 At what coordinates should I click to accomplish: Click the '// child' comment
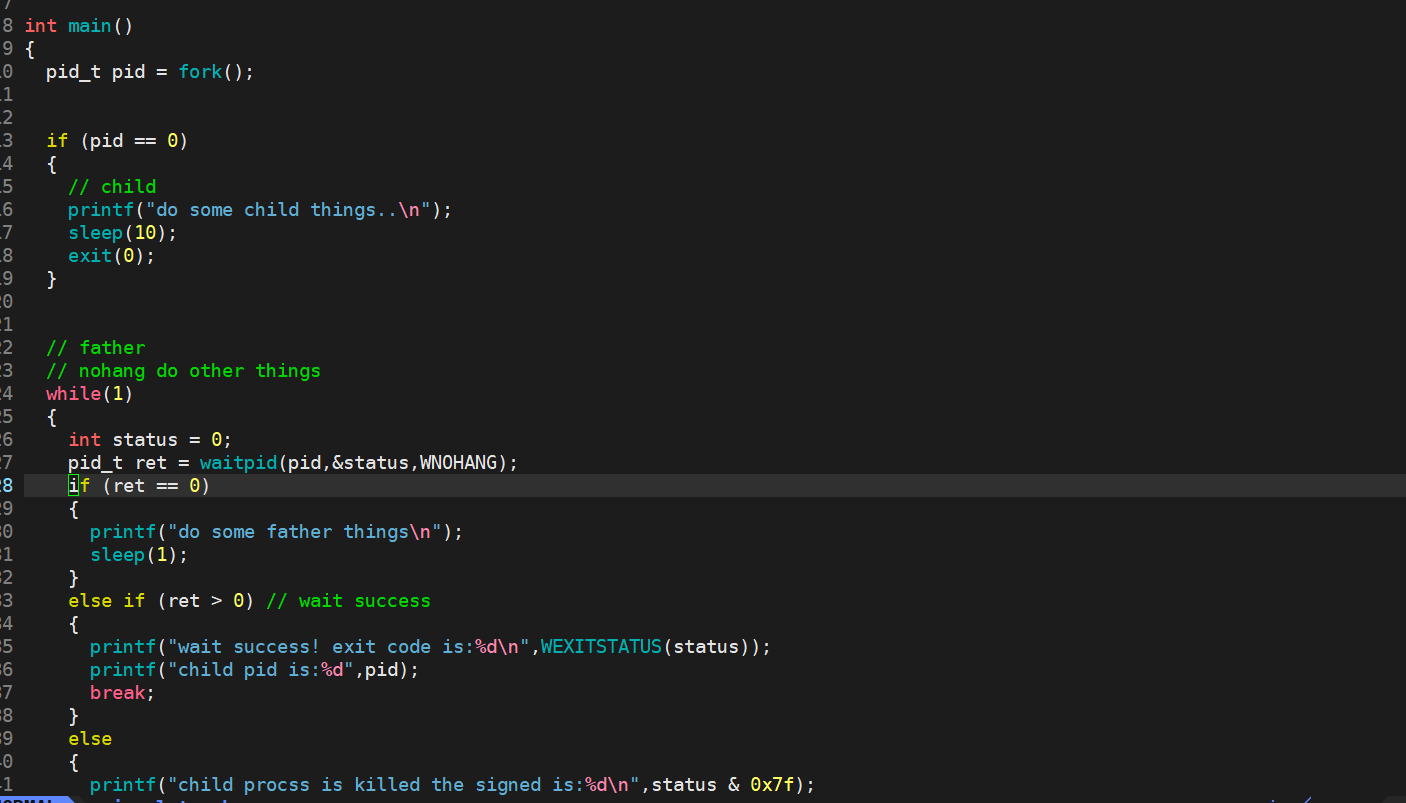point(112,187)
